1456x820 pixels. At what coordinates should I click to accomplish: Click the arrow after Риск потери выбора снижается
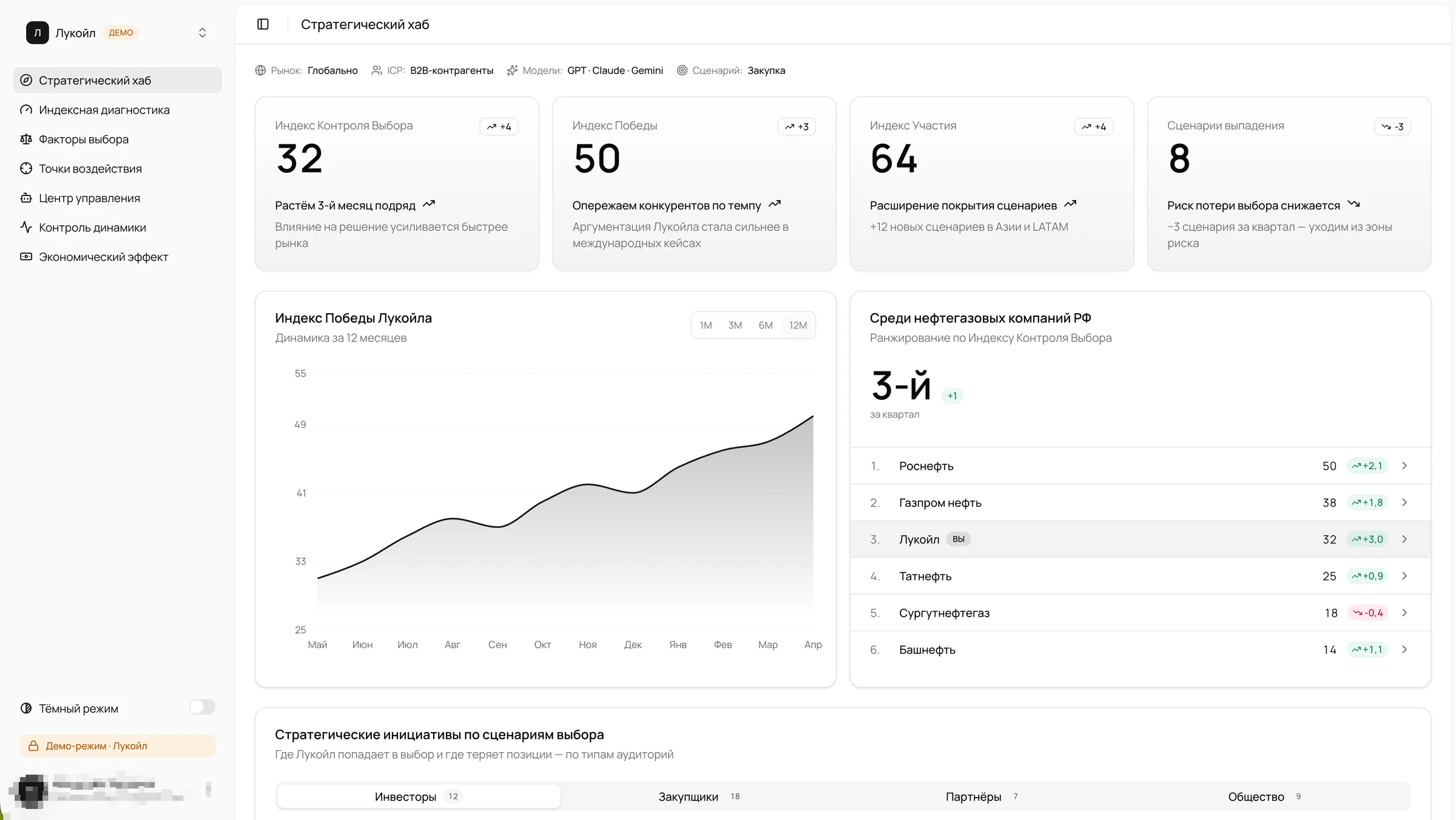click(1353, 205)
